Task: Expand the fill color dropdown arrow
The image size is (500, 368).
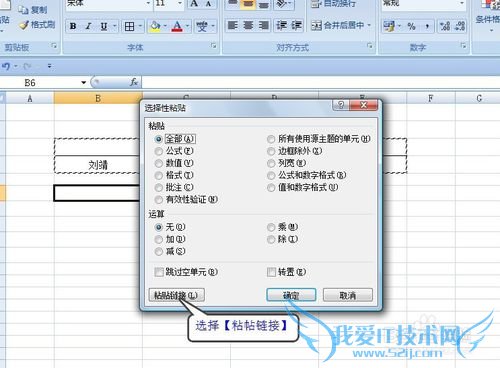Action: [x=166, y=26]
